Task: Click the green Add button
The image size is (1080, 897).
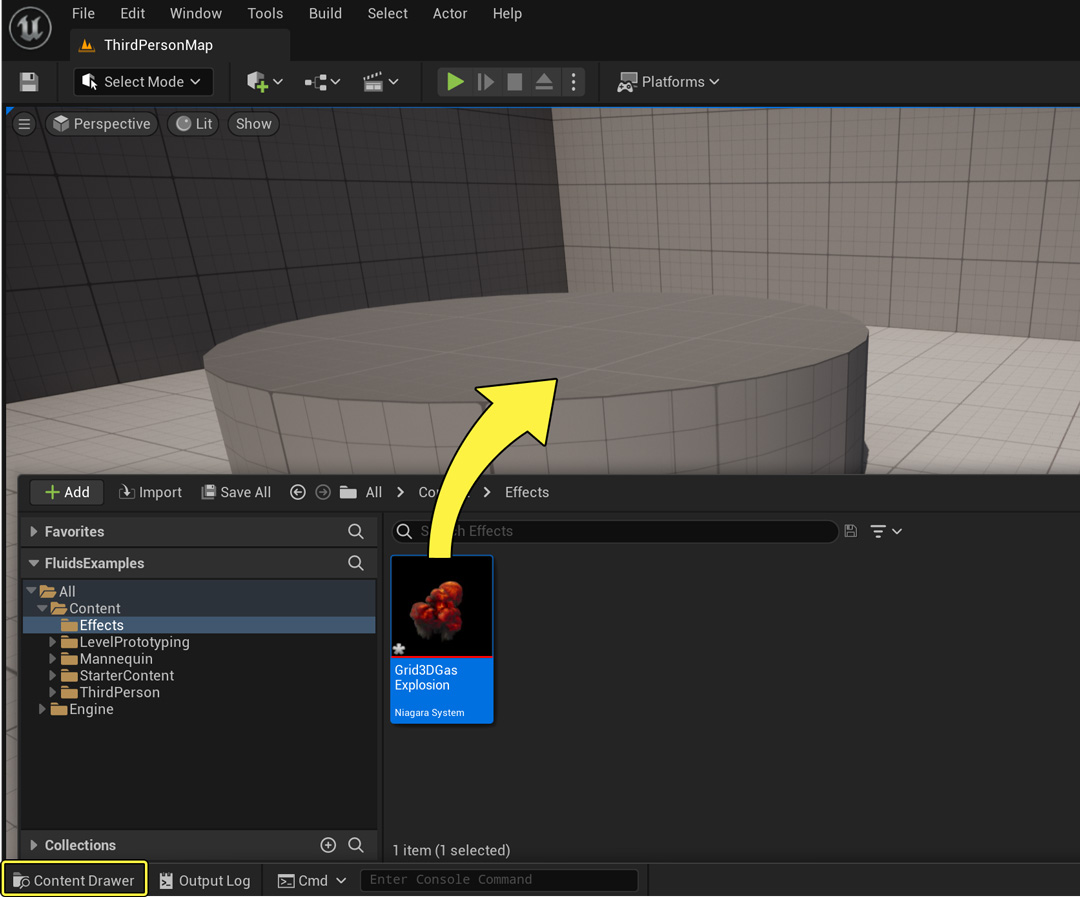Action: coord(66,492)
